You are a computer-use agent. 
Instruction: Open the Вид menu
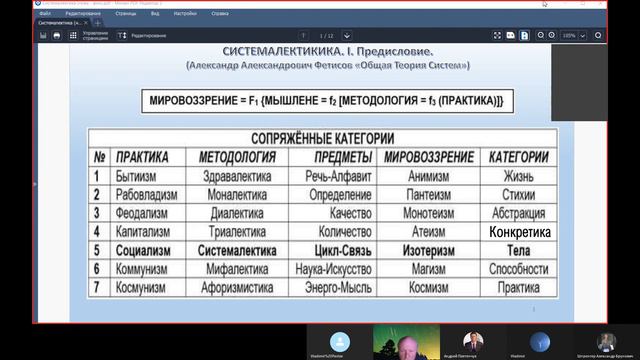point(155,13)
